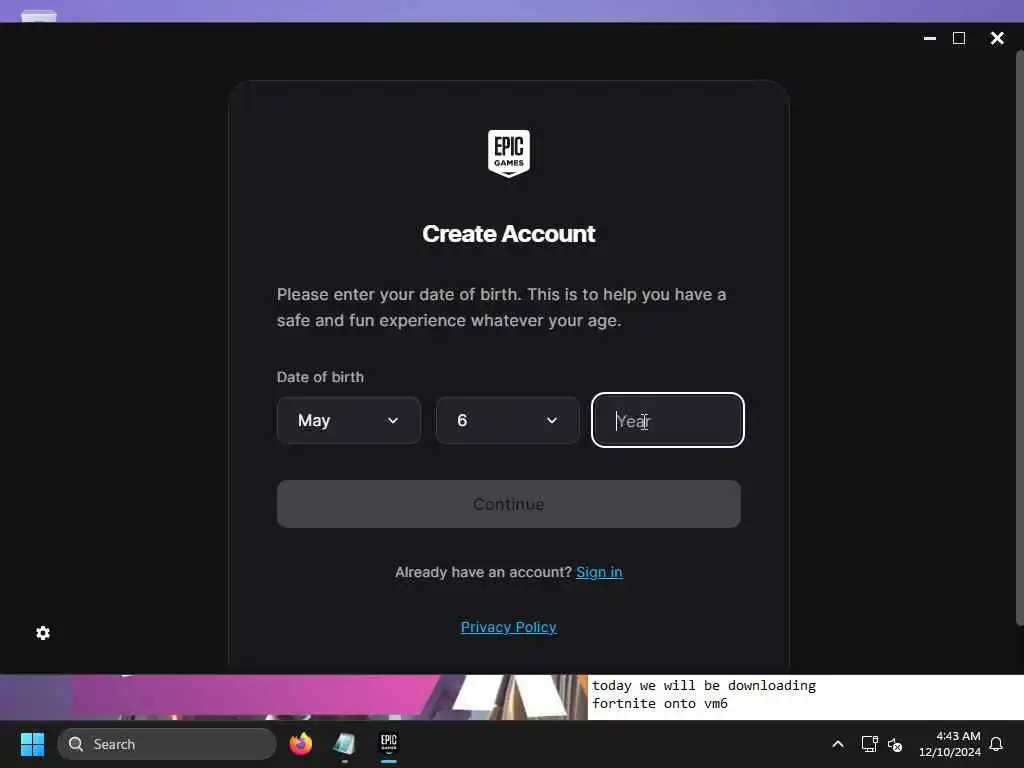The width and height of the screenshot is (1024, 768).
Task: Show hidden system tray icons
Action: (x=838, y=744)
